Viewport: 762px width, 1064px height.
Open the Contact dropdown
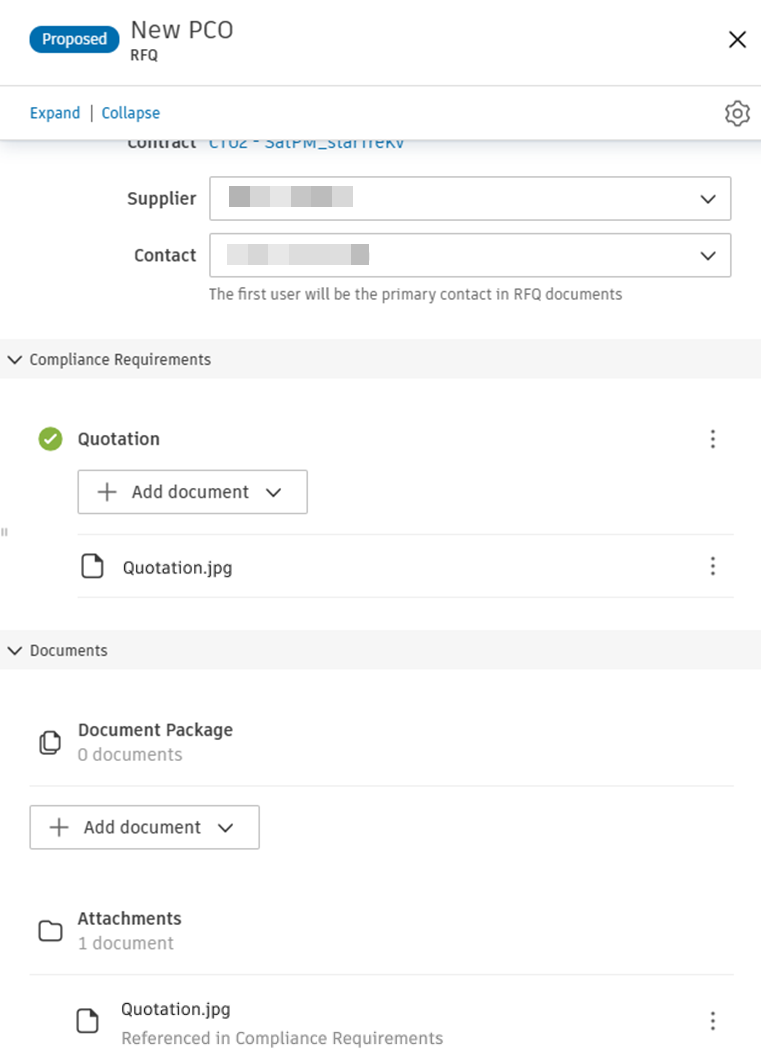tap(708, 255)
